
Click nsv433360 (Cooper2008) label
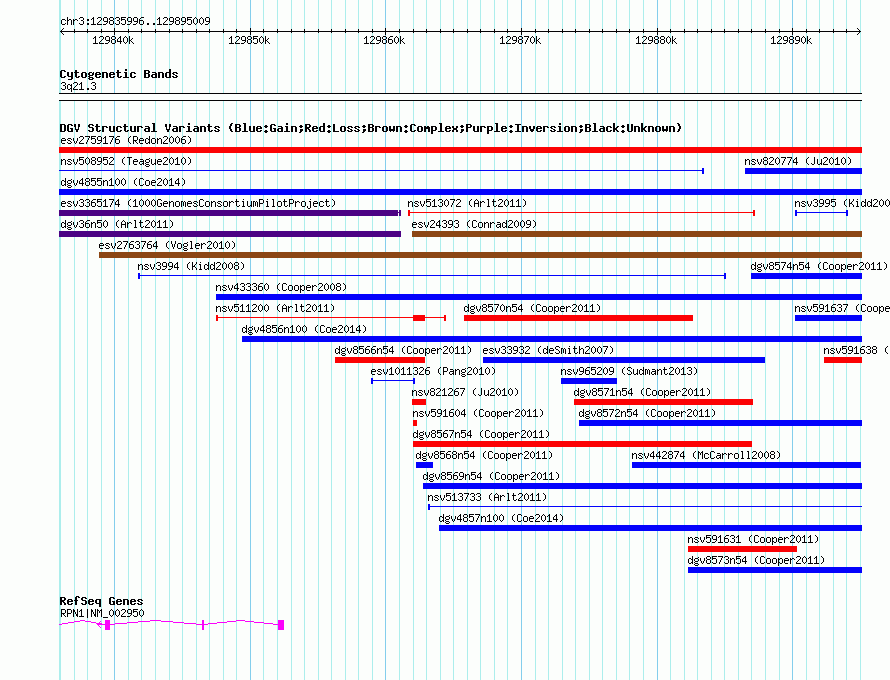coord(281,287)
